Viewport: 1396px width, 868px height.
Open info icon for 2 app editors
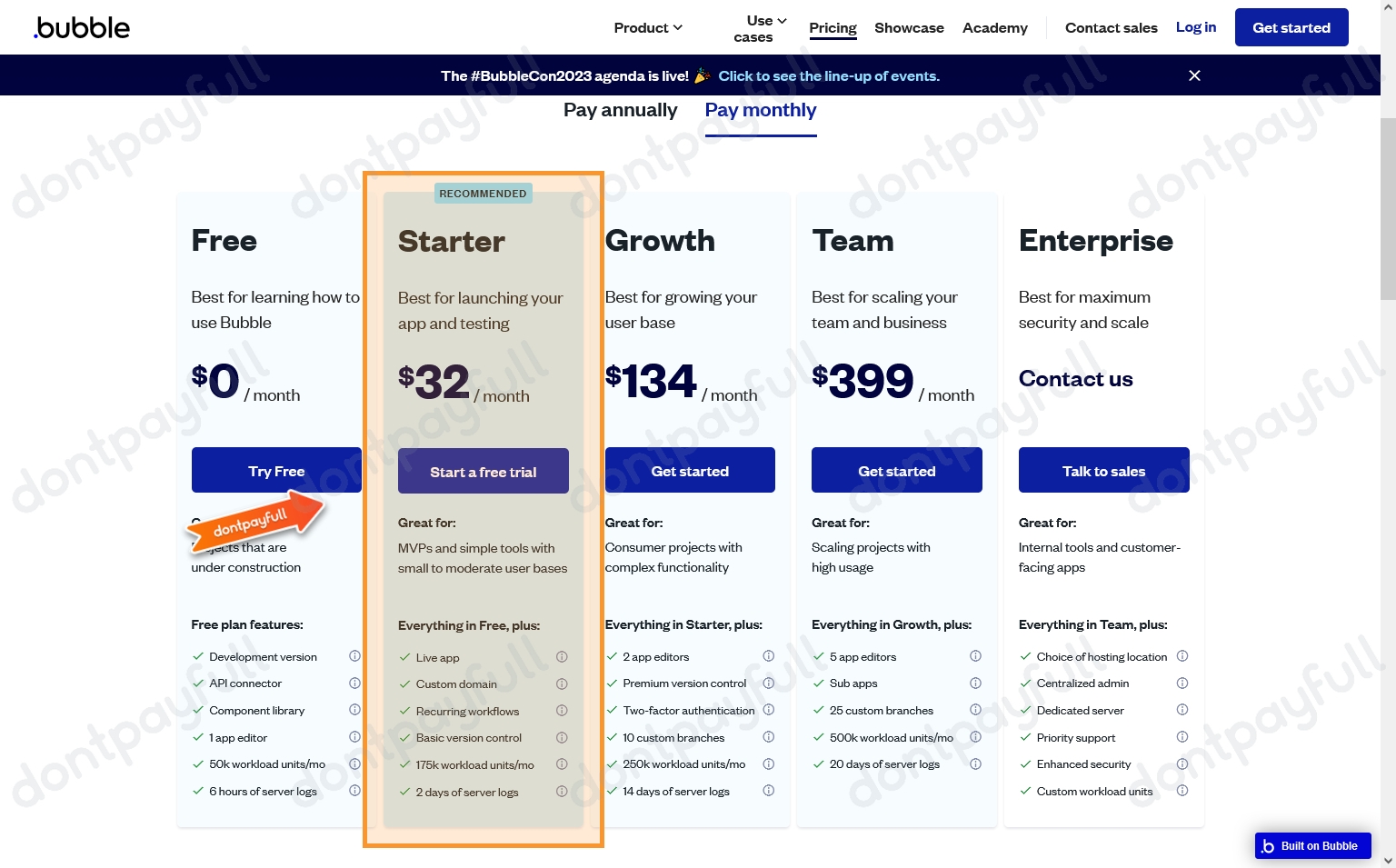click(768, 656)
